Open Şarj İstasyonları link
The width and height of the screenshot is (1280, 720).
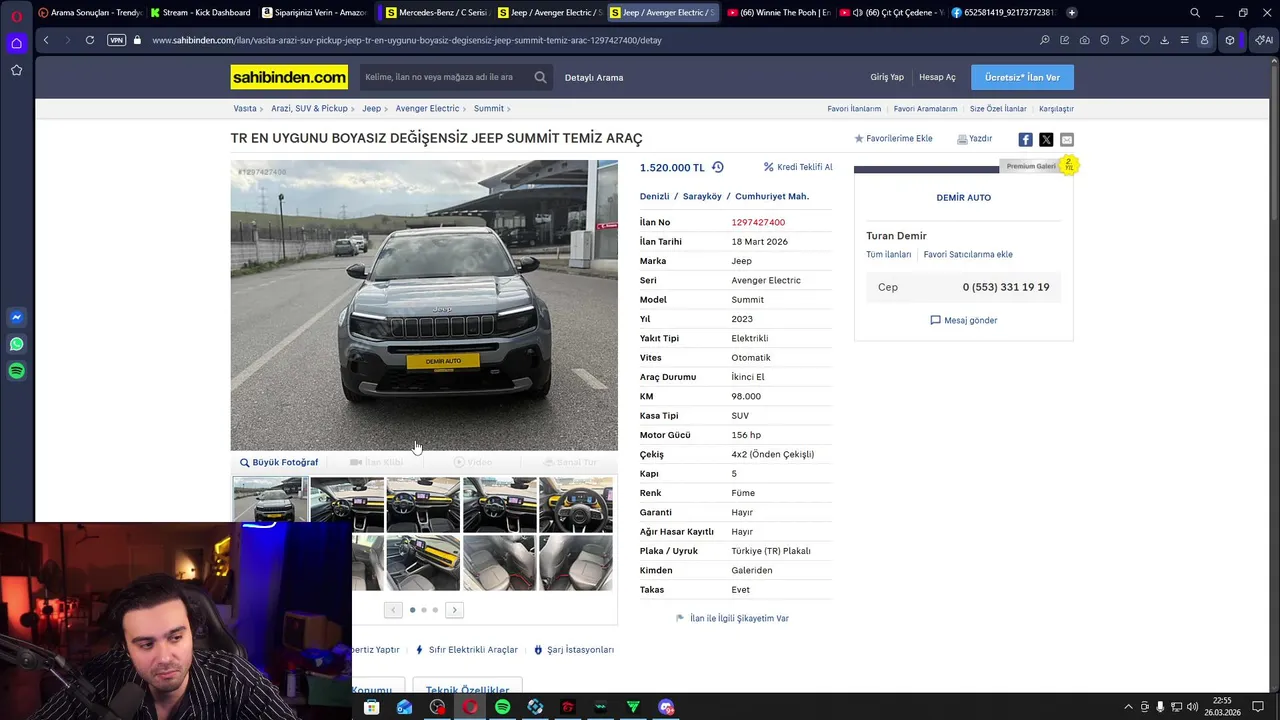click(580, 649)
